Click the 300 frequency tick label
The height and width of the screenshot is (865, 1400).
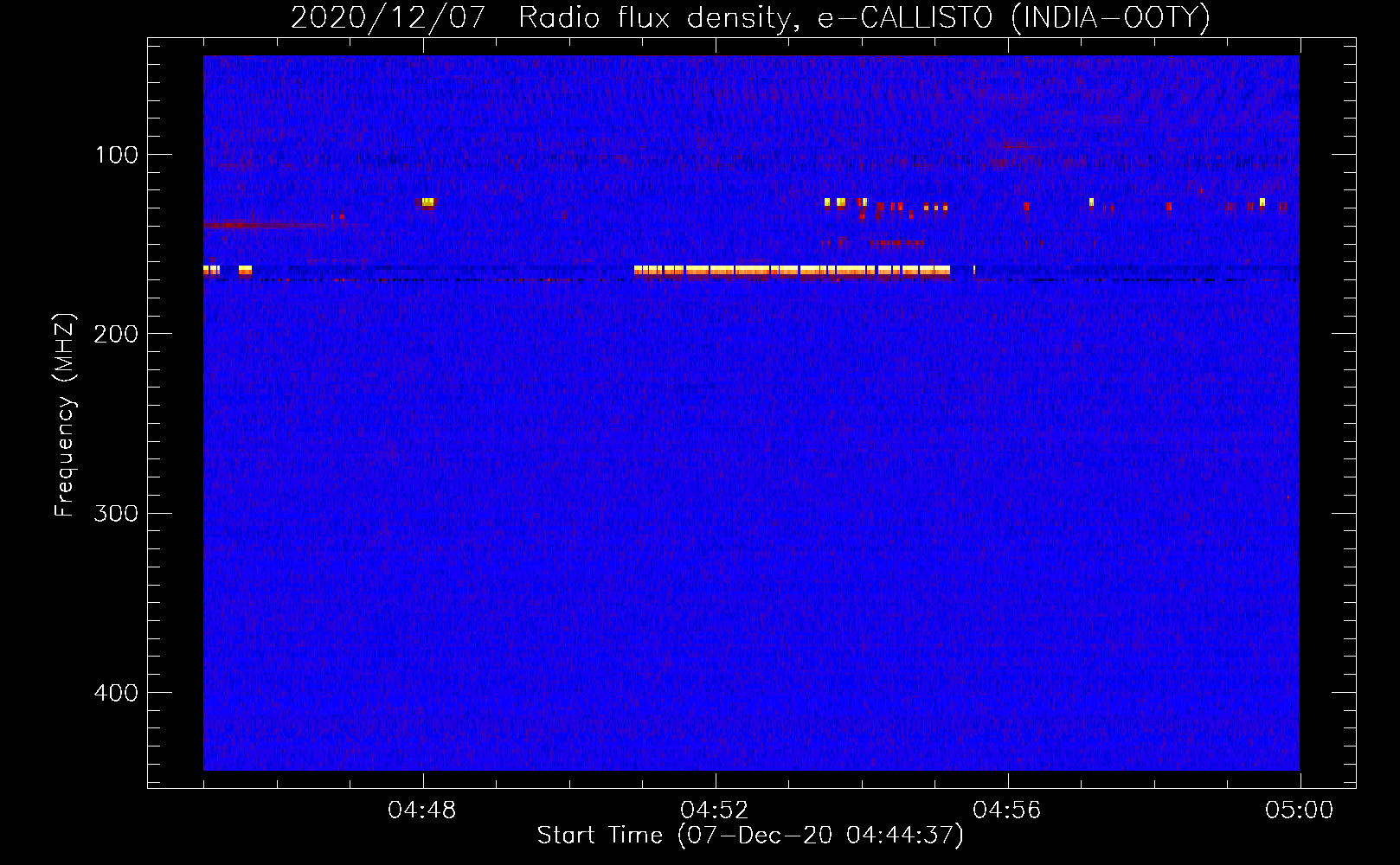[x=117, y=513]
